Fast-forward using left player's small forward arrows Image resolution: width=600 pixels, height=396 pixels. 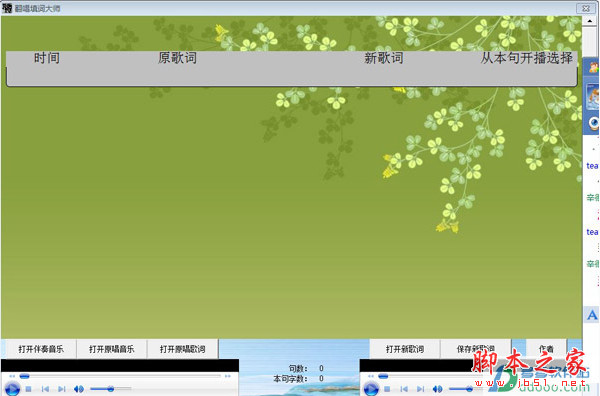pyautogui.click(x=228, y=376)
